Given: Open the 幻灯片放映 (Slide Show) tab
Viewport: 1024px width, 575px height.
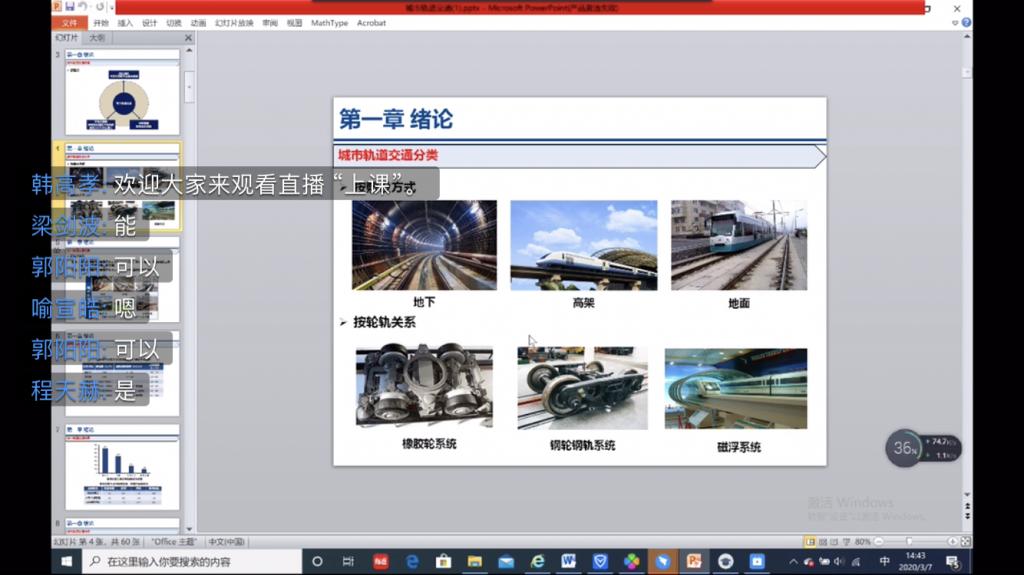Looking at the screenshot, I should pos(234,23).
